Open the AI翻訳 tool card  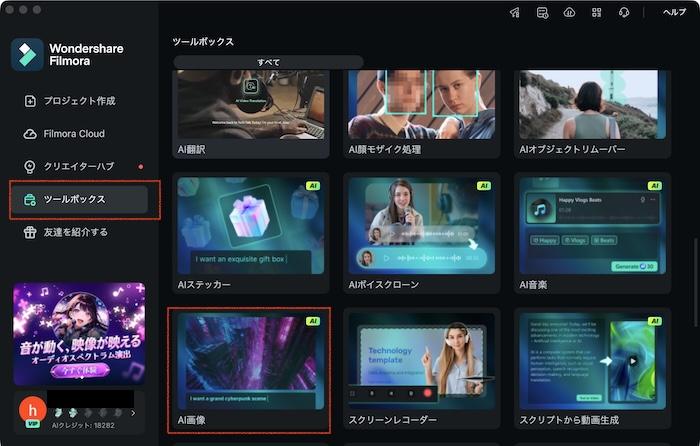[x=251, y=114]
